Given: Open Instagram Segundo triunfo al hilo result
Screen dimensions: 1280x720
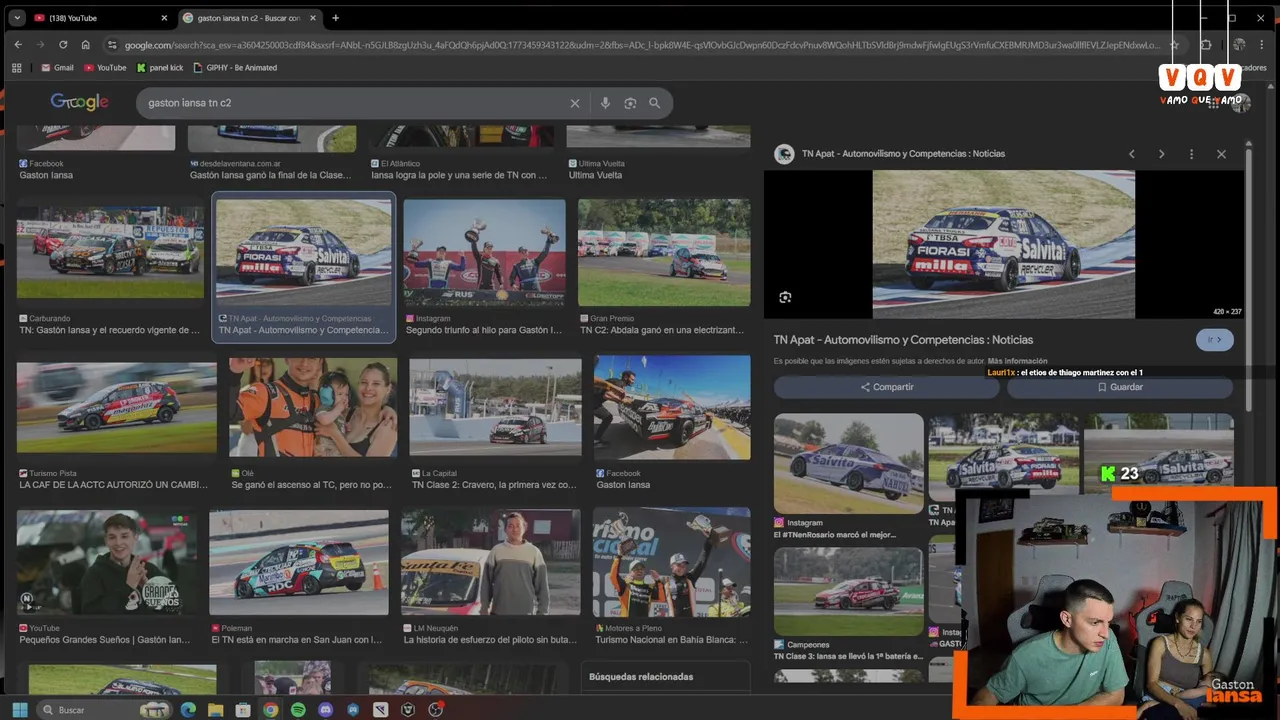Looking at the screenshot, I should tap(484, 253).
